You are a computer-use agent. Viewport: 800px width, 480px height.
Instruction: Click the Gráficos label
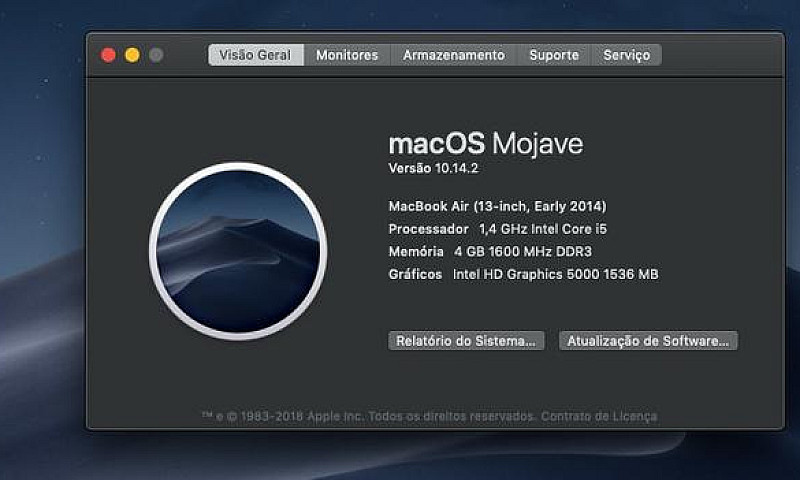pyautogui.click(x=415, y=274)
